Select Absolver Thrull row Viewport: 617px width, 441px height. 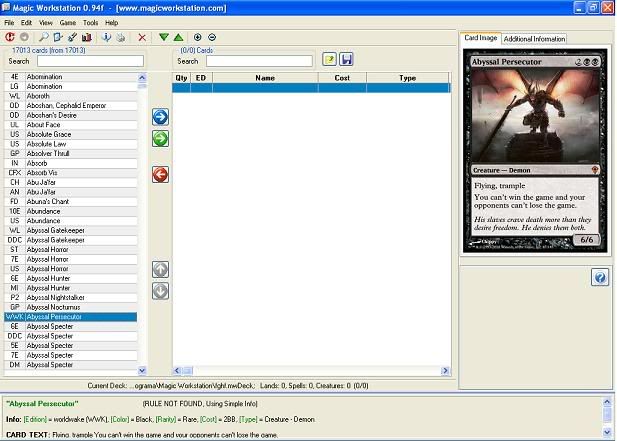pos(71,153)
